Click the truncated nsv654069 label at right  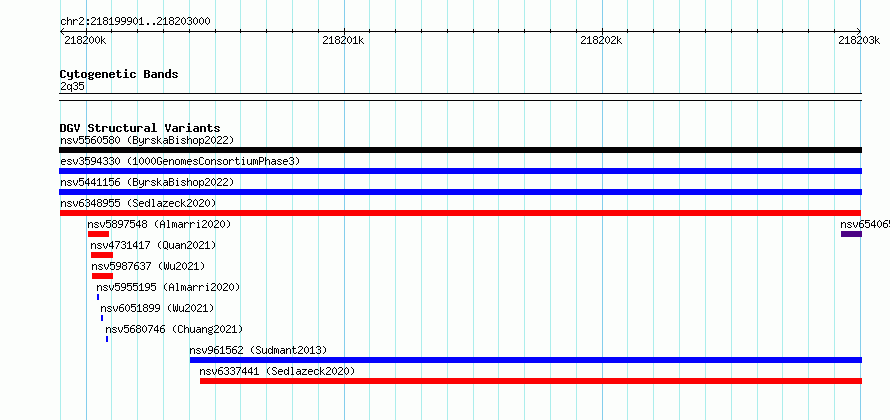[x=865, y=224]
